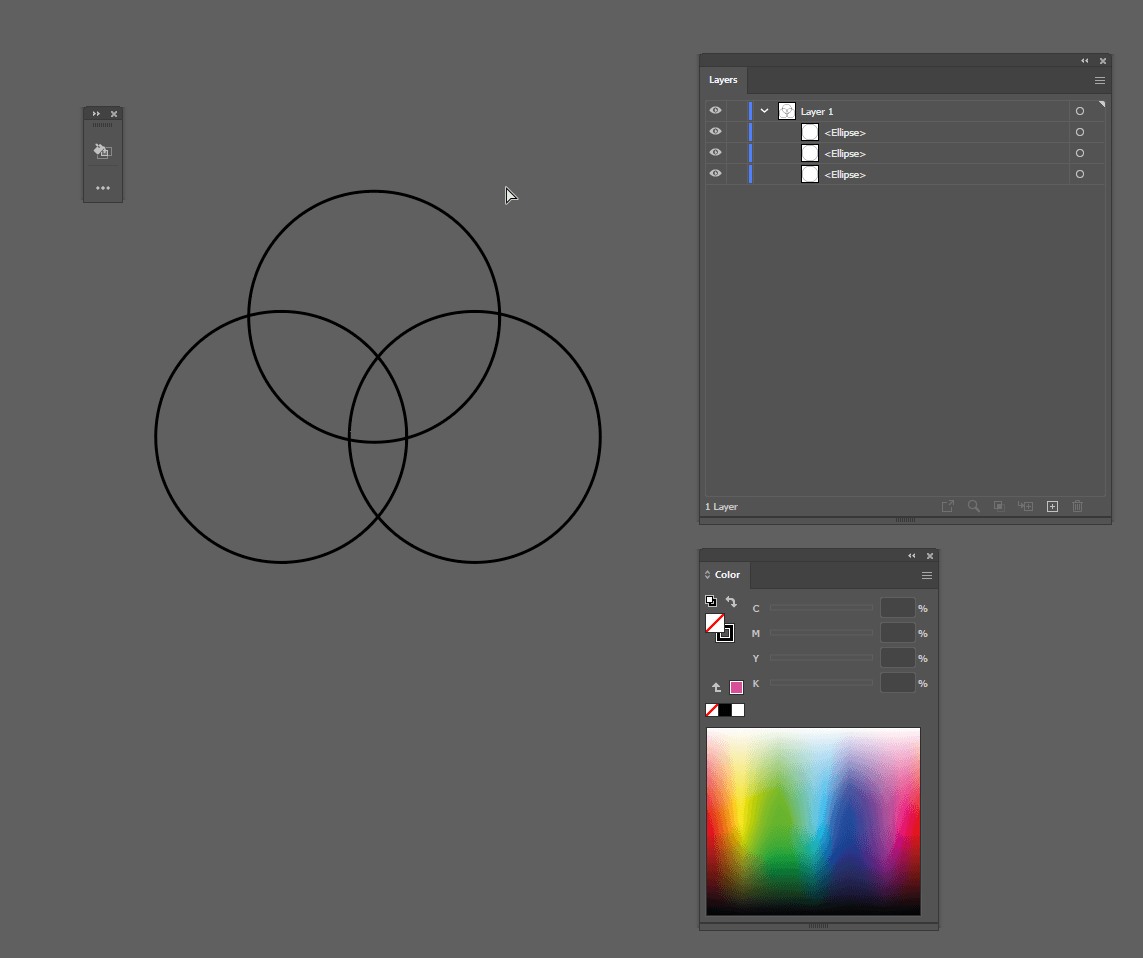Collapse Layer 1 with its chevron
The height and width of the screenshot is (958, 1143).
click(x=765, y=111)
